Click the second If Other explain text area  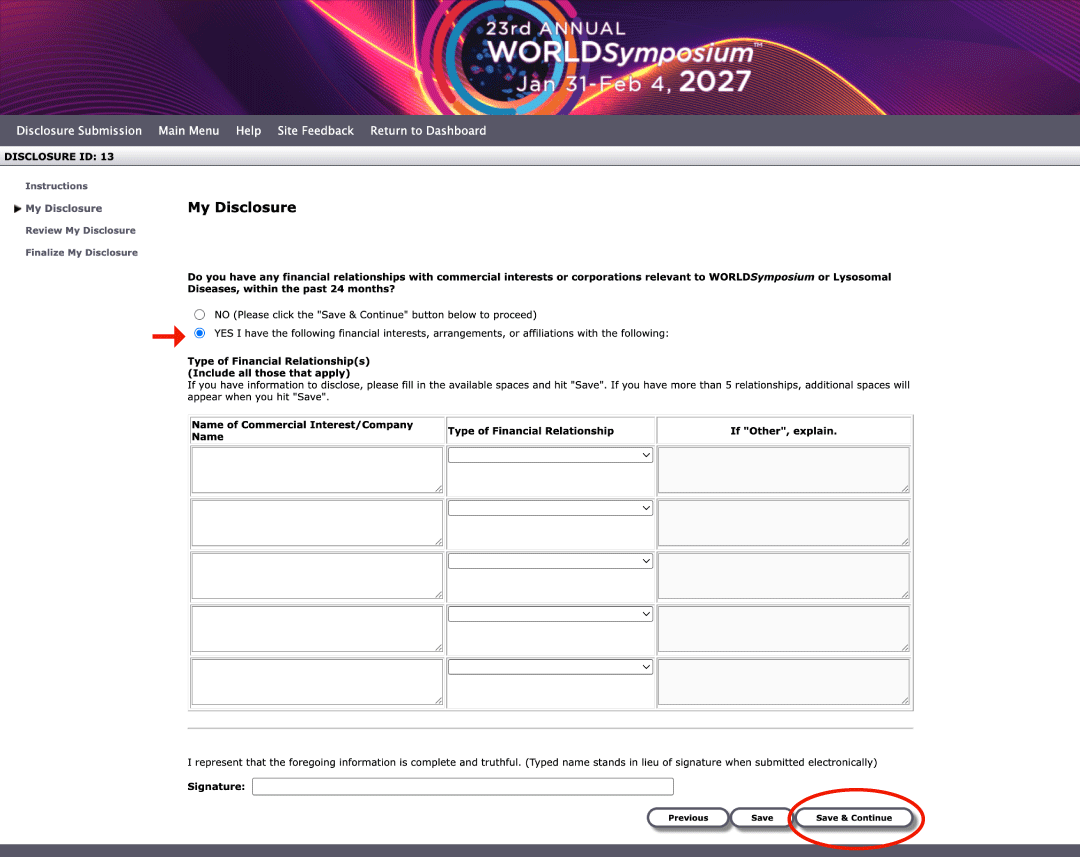coord(784,523)
